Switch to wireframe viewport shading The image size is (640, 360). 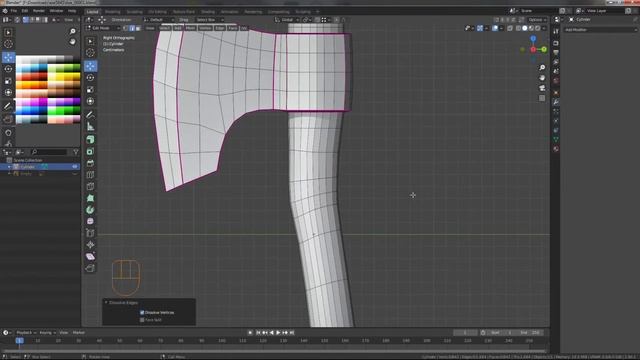pyautogui.click(x=518, y=28)
